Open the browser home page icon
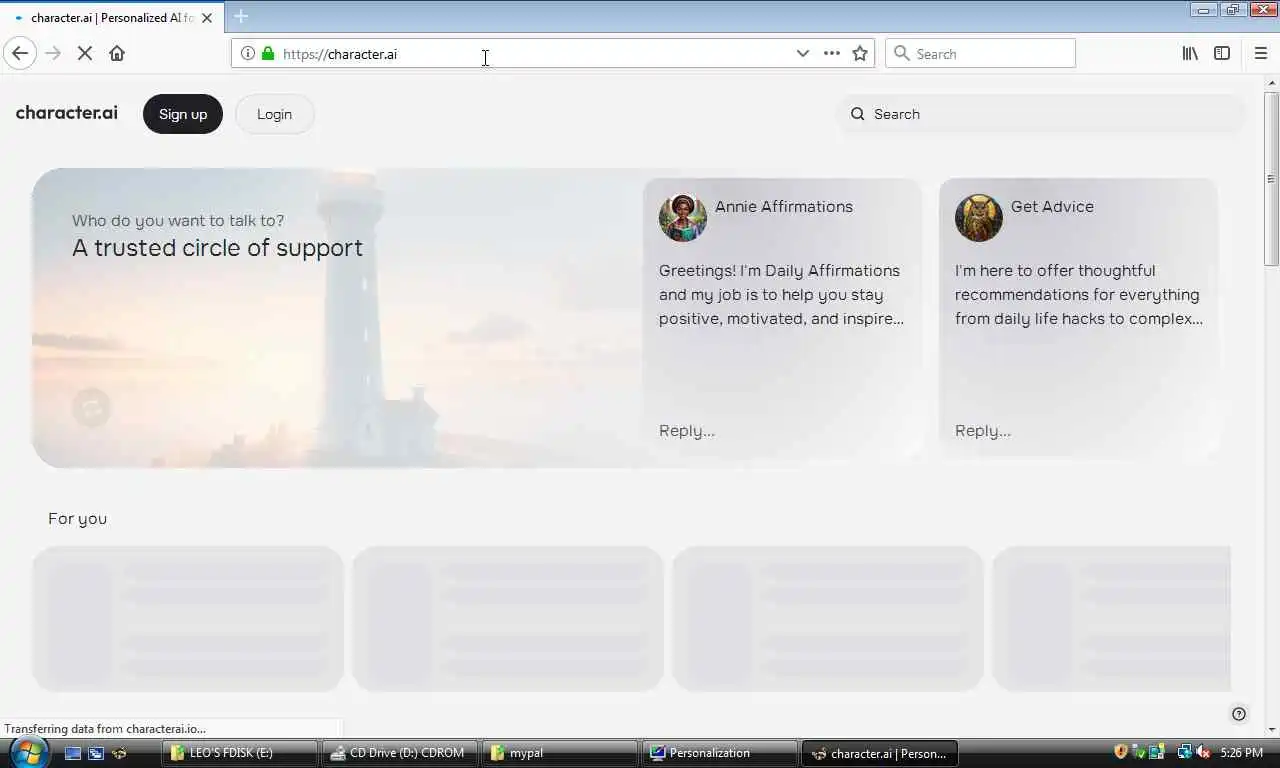 tap(117, 54)
